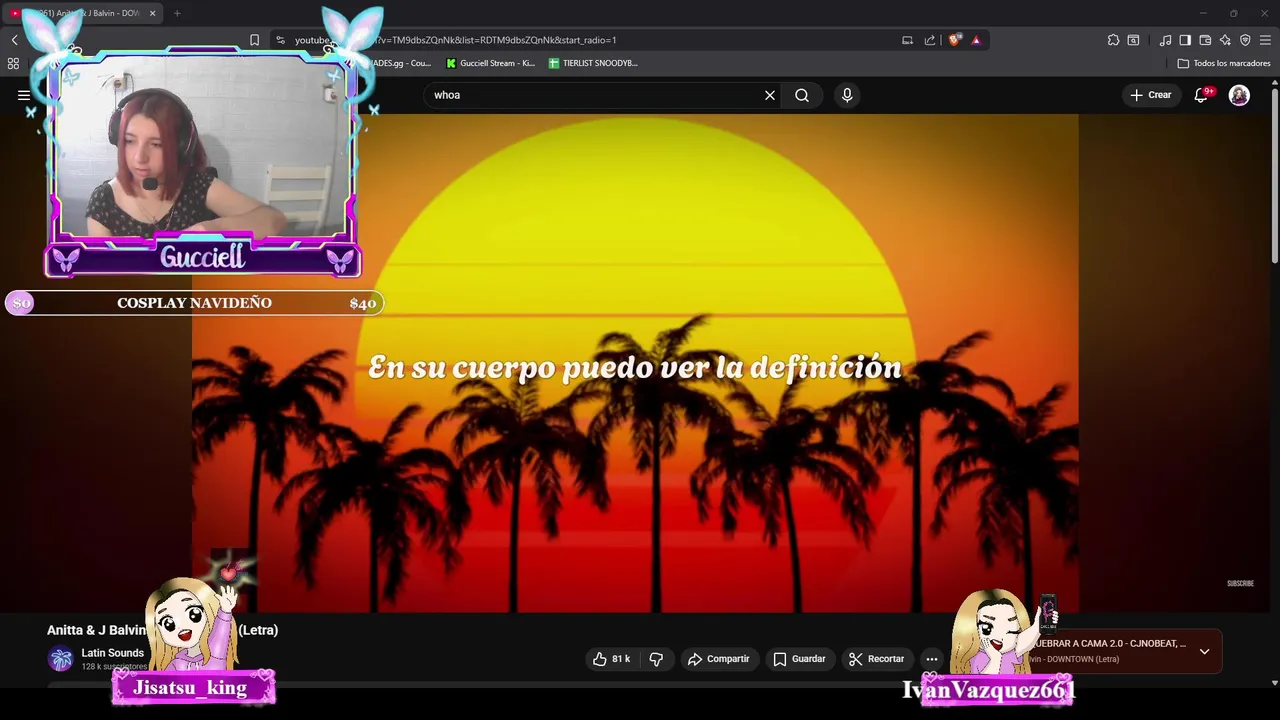The image size is (1280, 720).
Task: Click the '128 k suscriptores' text
Action: 114,667
